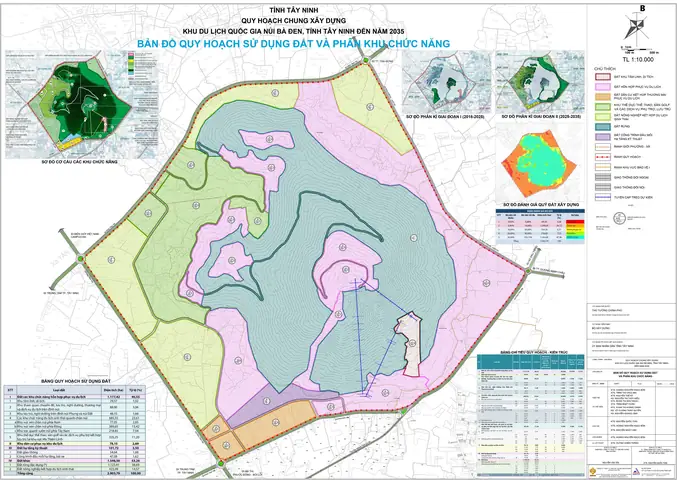Click the eastern roundabout junction marker

pyautogui.click(x=528, y=271)
